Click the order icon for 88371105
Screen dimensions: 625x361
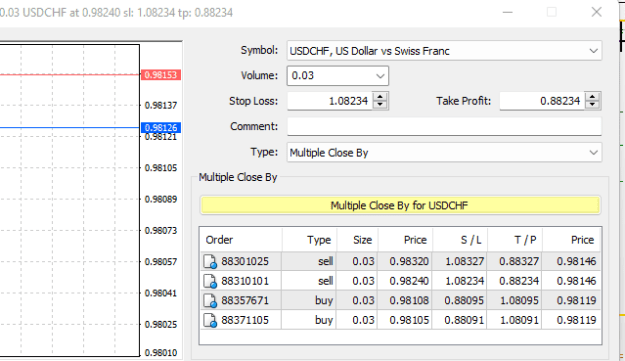click(210, 320)
